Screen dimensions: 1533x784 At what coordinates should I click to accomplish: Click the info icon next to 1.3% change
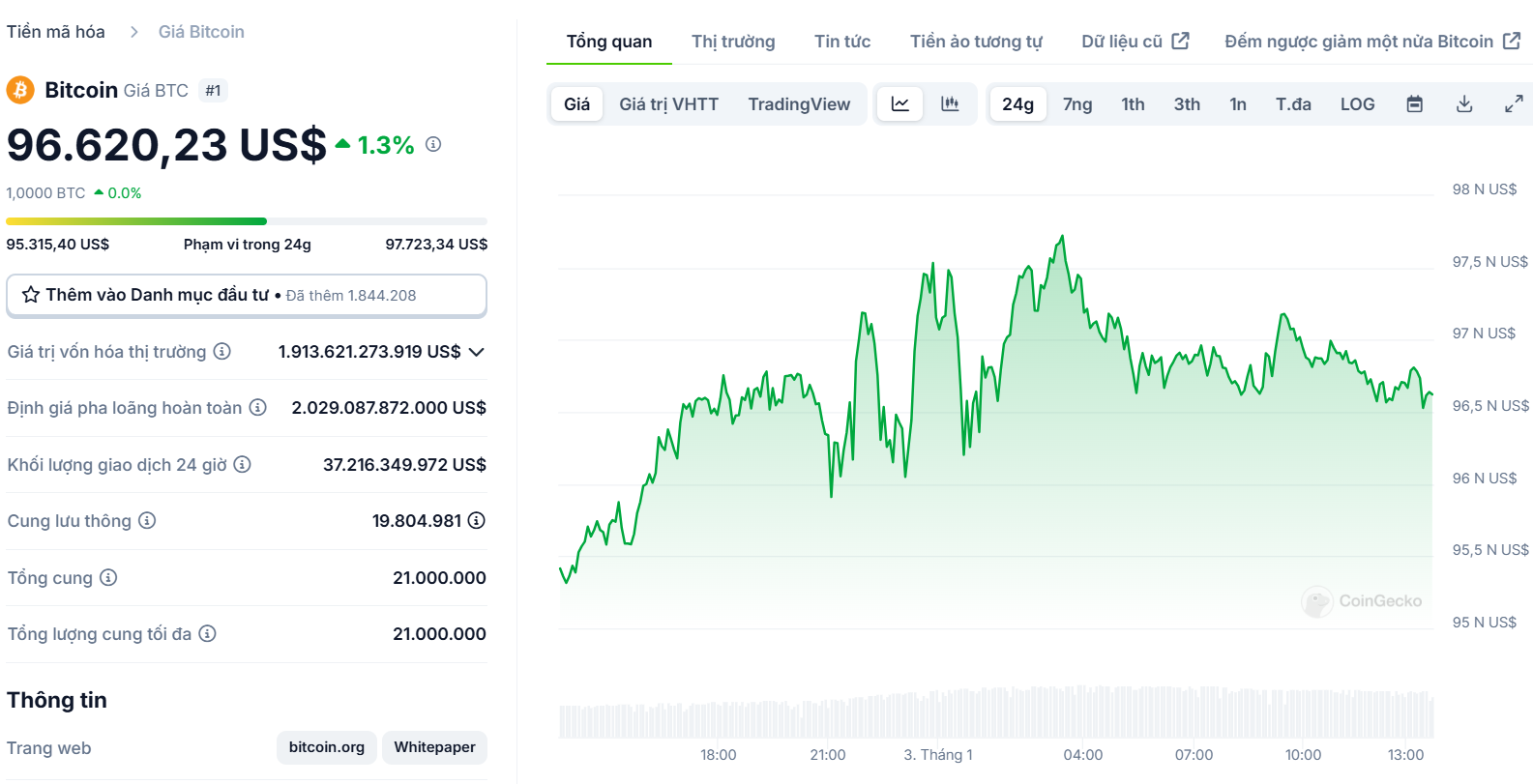(x=433, y=144)
